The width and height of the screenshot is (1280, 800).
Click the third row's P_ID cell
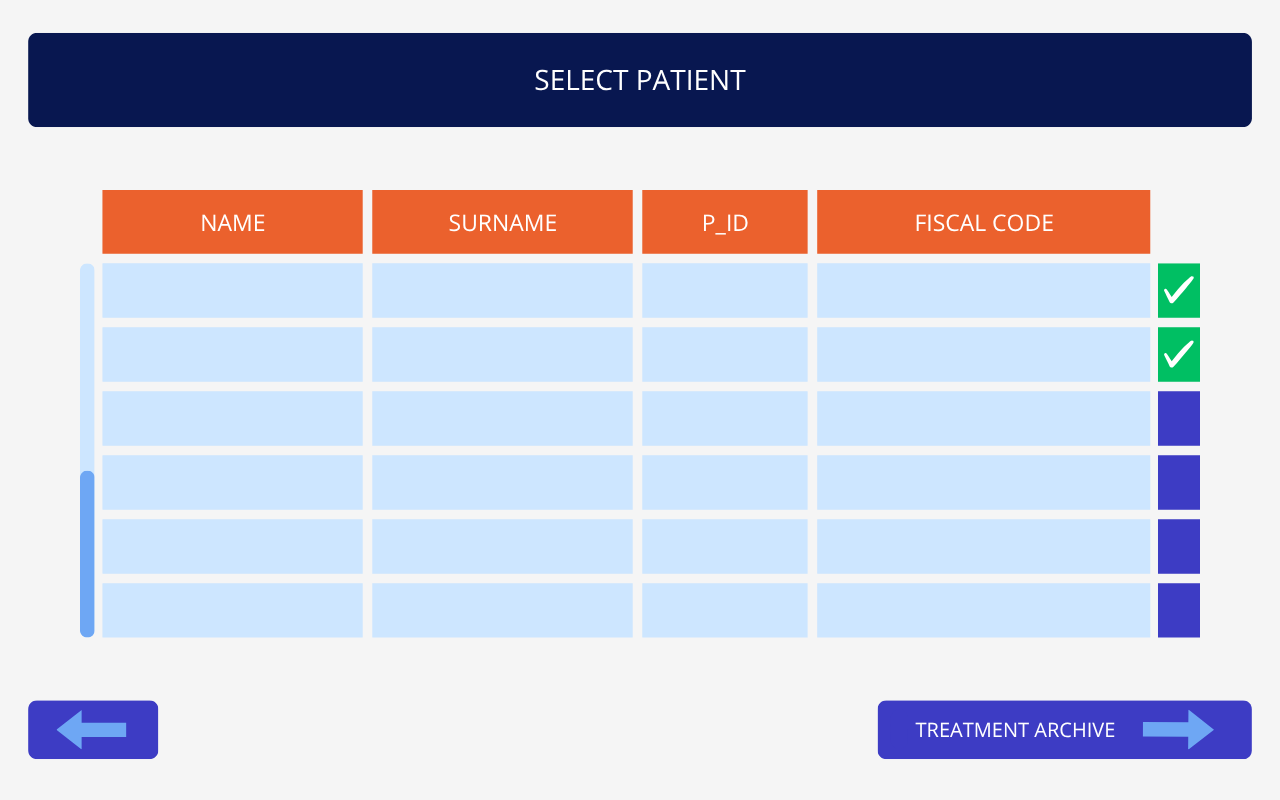[725, 419]
